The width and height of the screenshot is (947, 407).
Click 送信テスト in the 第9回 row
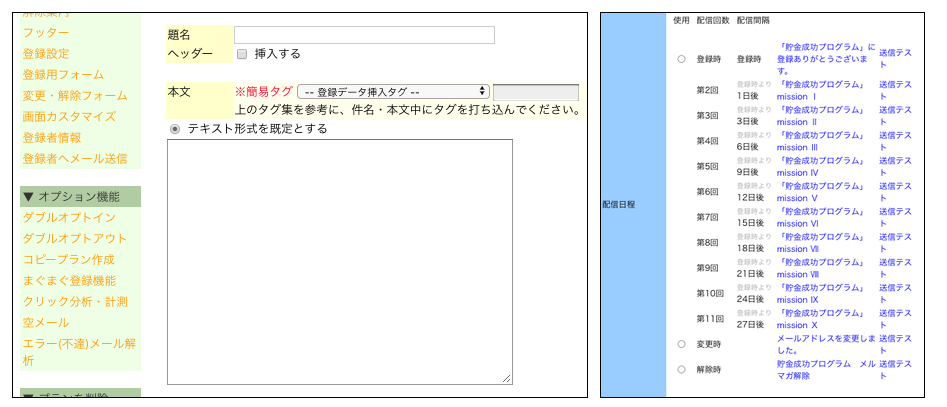[x=895, y=268]
